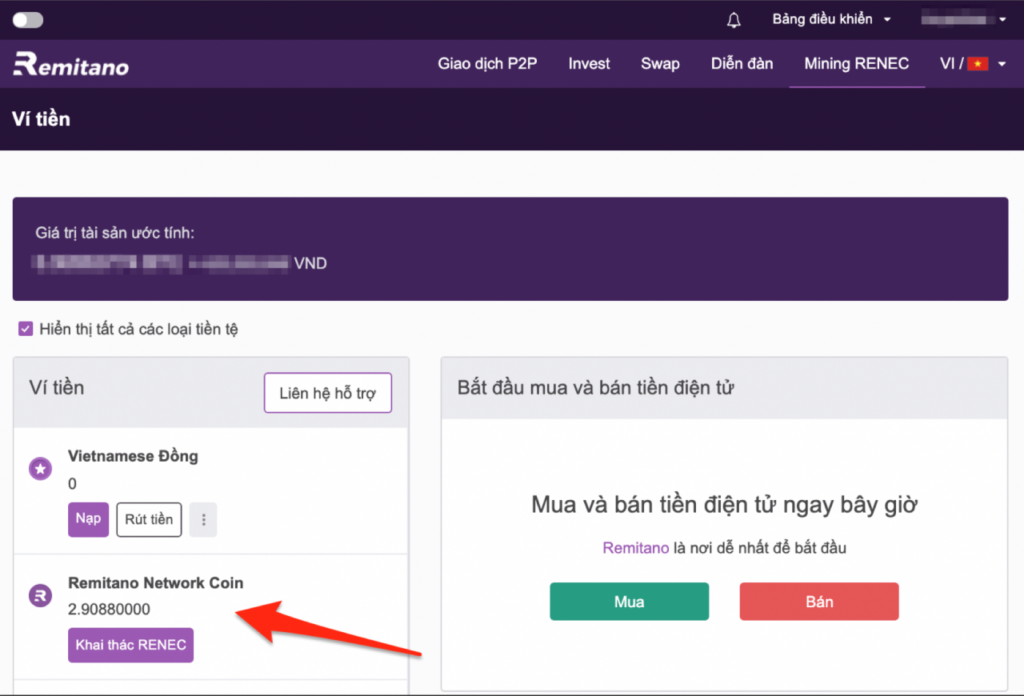Image resolution: width=1024 pixels, height=696 pixels.
Task: Click the Giá trị tài sản ước tính label
Action: tap(115, 233)
